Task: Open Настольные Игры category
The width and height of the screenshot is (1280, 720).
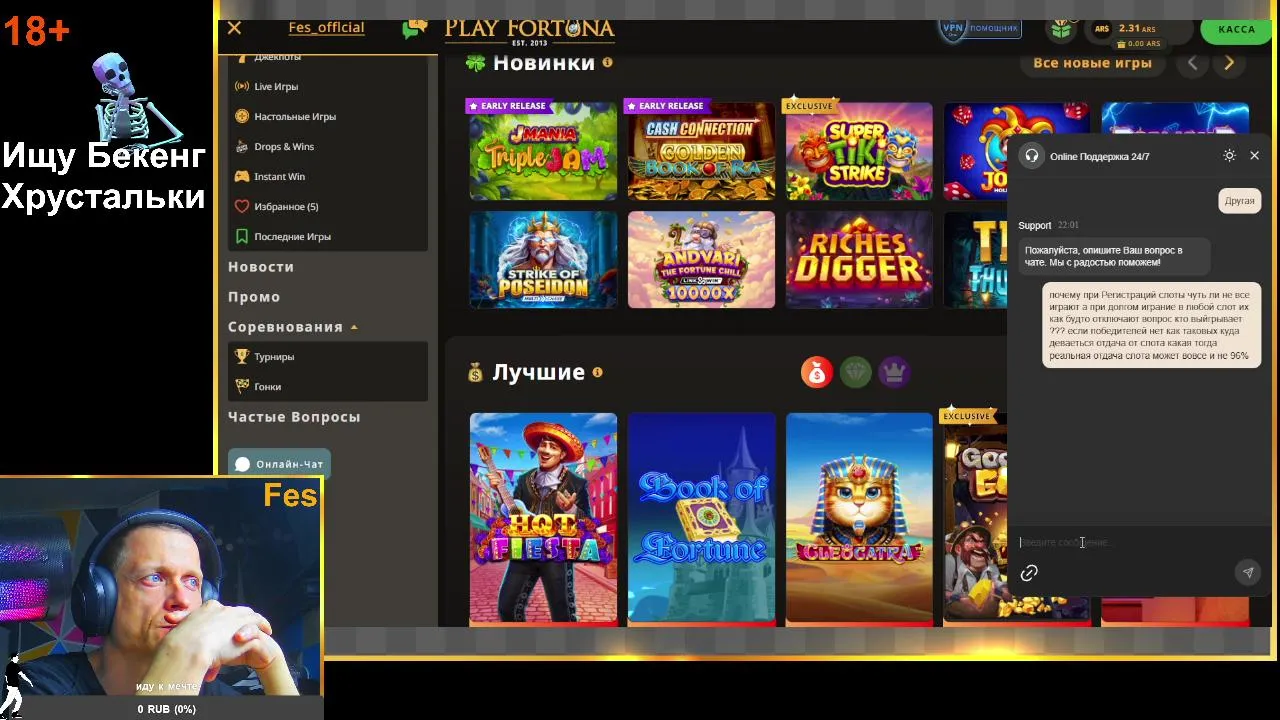Action: pyautogui.click(x=295, y=117)
